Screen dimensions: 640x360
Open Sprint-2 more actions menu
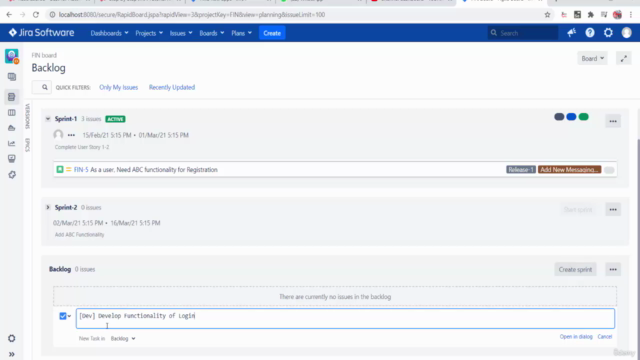(613, 209)
